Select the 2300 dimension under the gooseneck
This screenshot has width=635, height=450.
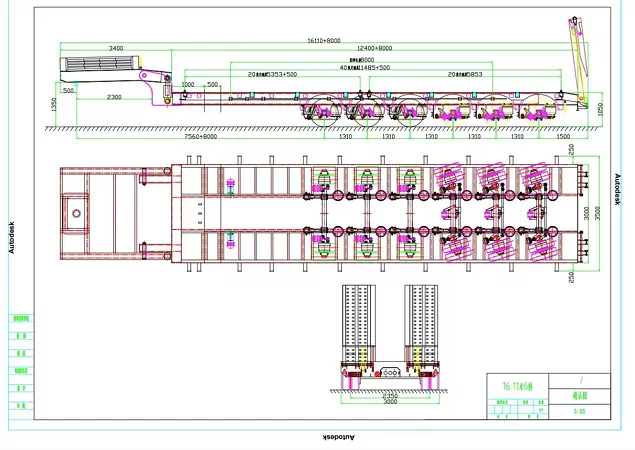(114, 97)
